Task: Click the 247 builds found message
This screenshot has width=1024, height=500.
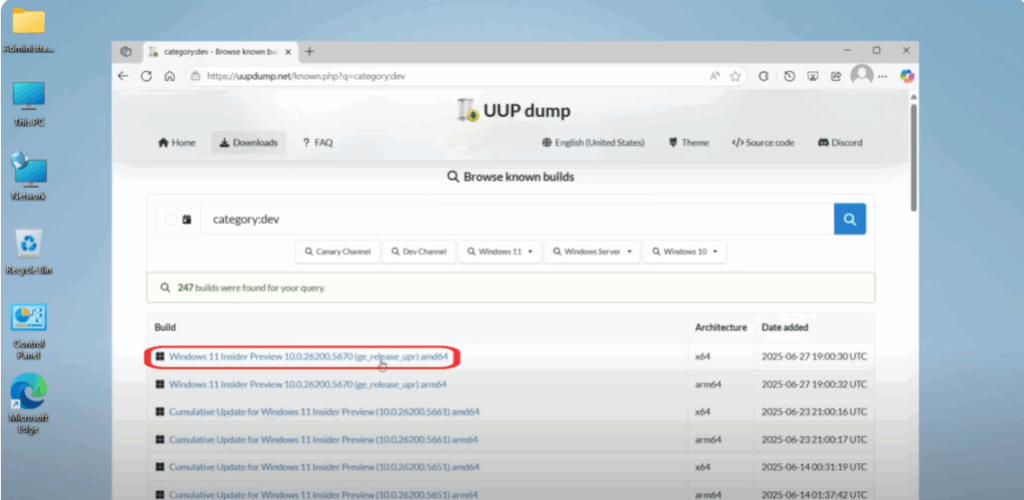Action: click(x=251, y=288)
